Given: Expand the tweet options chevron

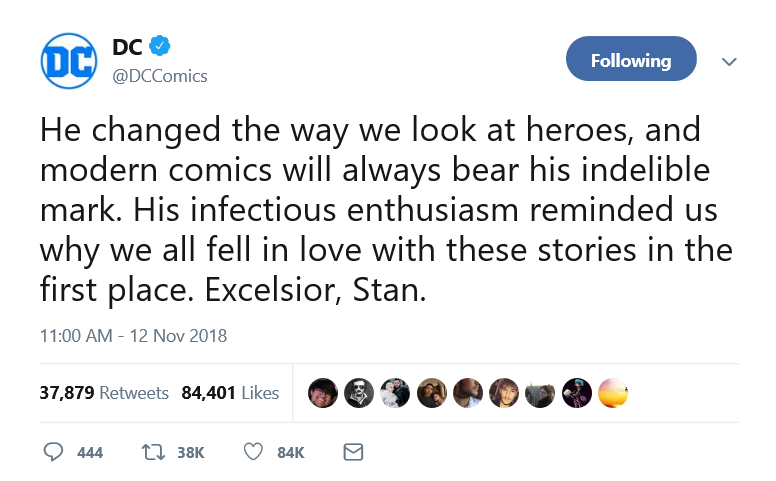Looking at the screenshot, I should tap(729, 62).
